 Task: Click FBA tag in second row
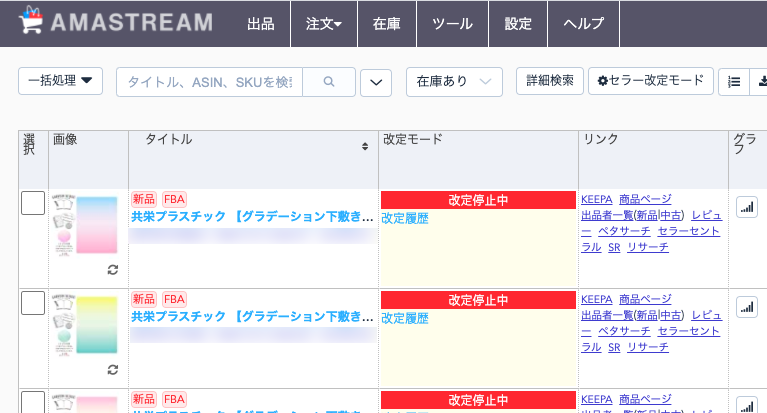(174, 299)
